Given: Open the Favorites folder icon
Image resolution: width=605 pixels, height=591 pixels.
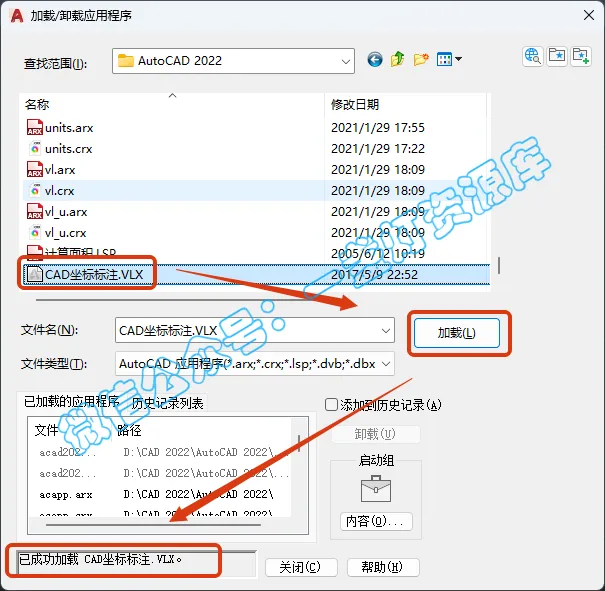Looking at the screenshot, I should (557, 56).
